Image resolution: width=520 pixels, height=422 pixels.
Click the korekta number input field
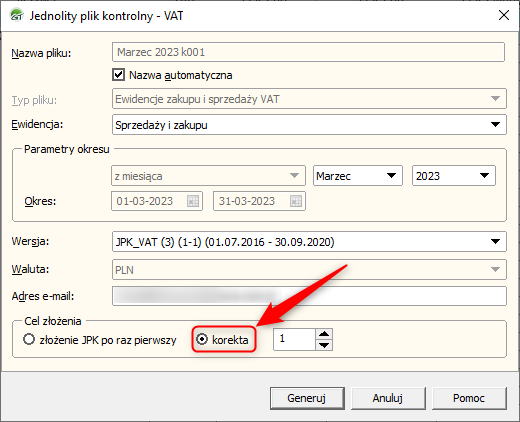294,339
